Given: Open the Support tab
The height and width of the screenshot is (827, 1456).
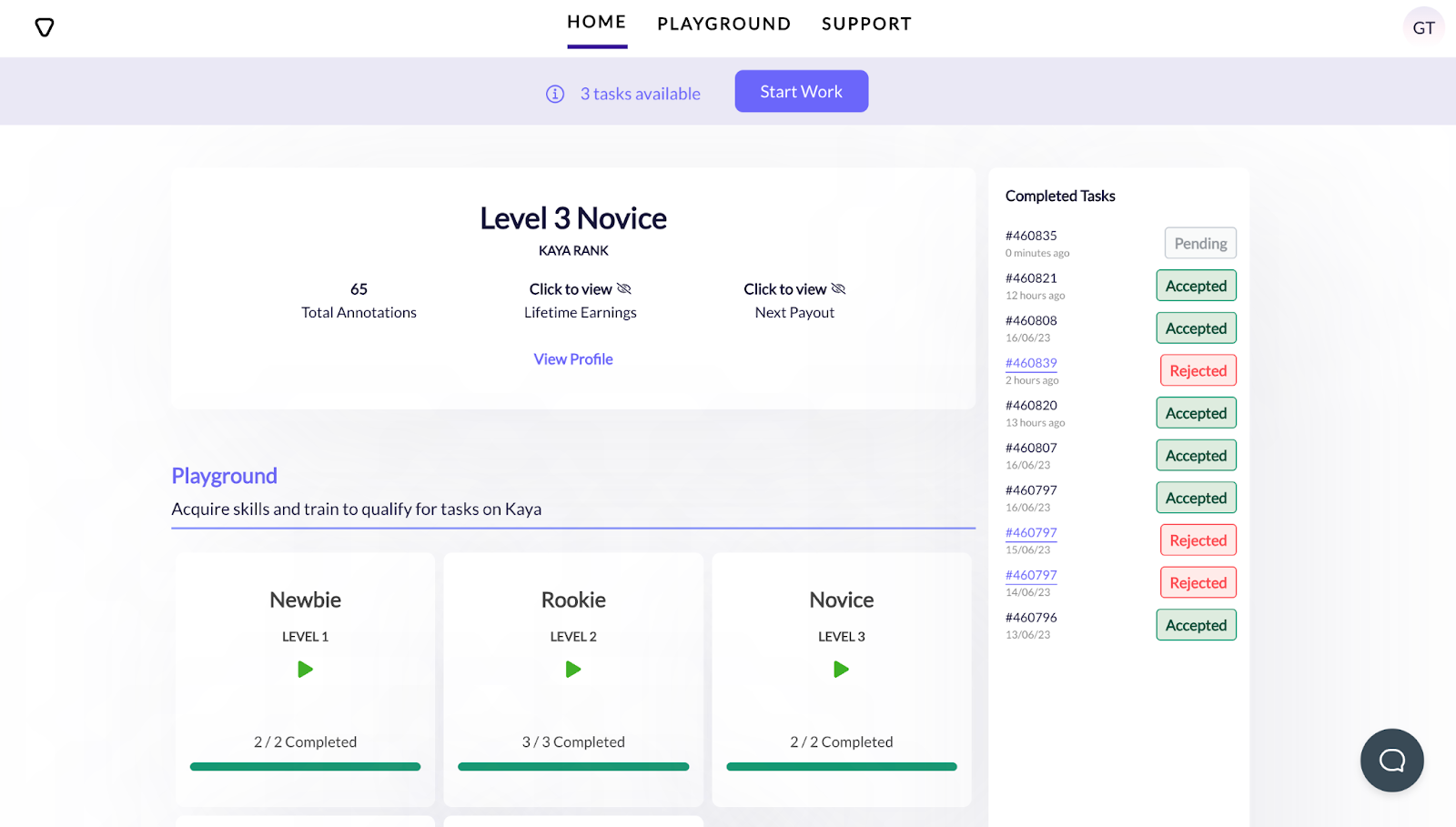Looking at the screenshot, I should [x=866, y=24].
